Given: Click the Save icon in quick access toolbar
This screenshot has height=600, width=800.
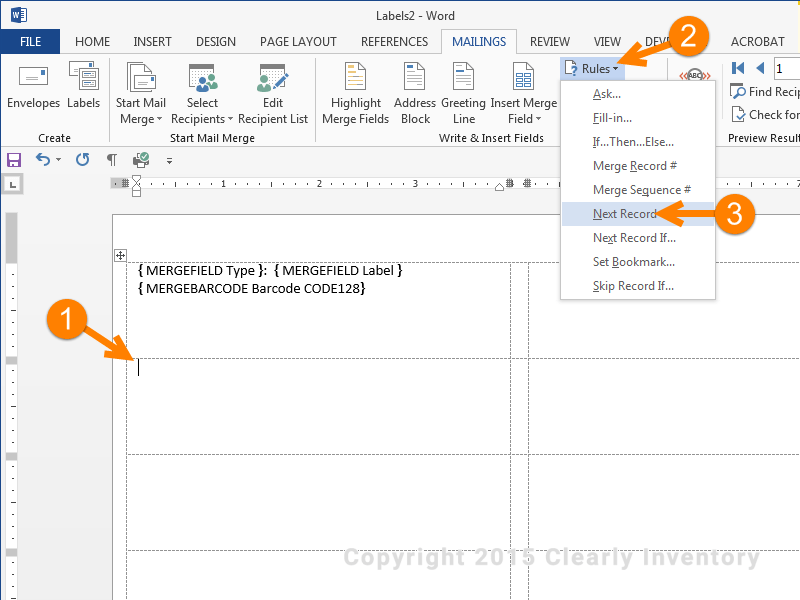Looking at the screenshot, I should 14,160.
